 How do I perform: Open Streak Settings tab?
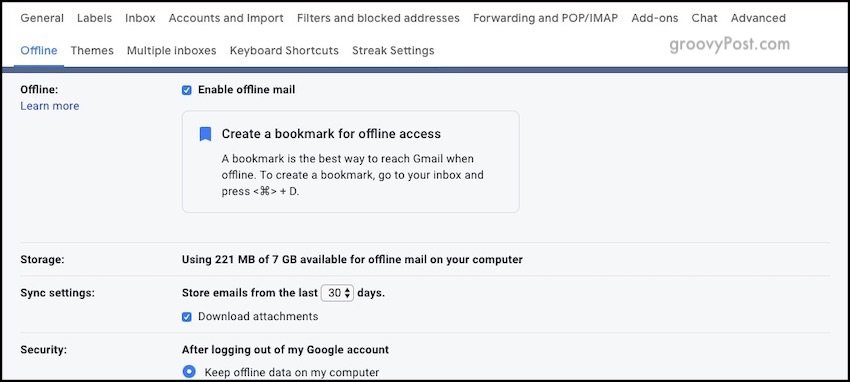(393, 50)
